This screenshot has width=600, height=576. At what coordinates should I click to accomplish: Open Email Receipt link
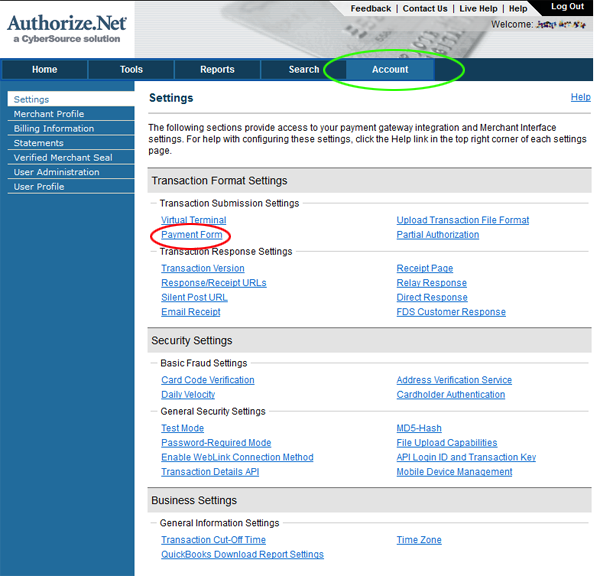(191, 312)
